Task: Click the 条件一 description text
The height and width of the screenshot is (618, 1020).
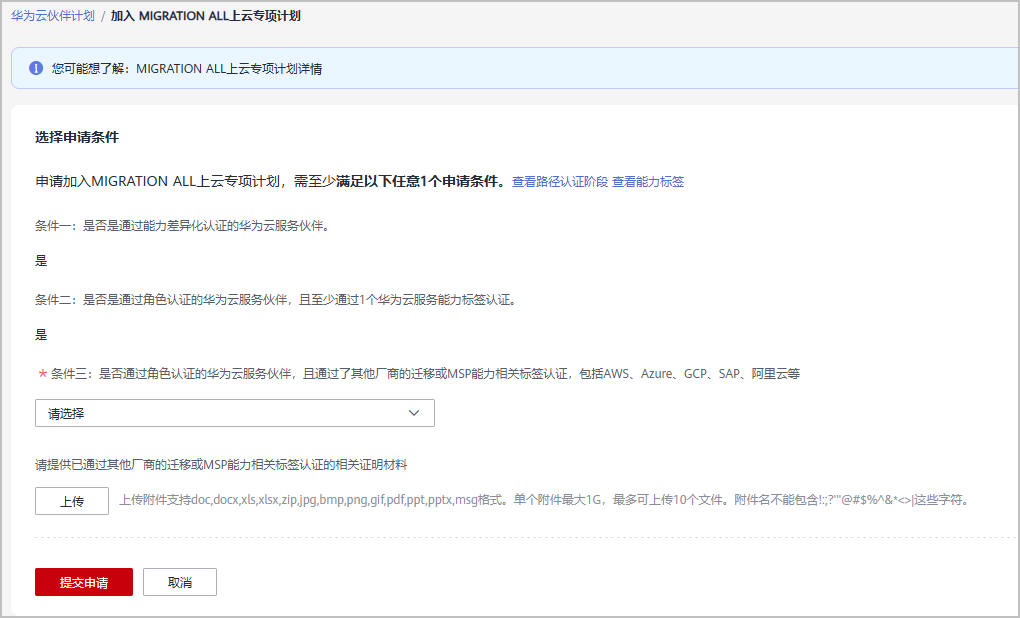Action: (x=182, y=225)
